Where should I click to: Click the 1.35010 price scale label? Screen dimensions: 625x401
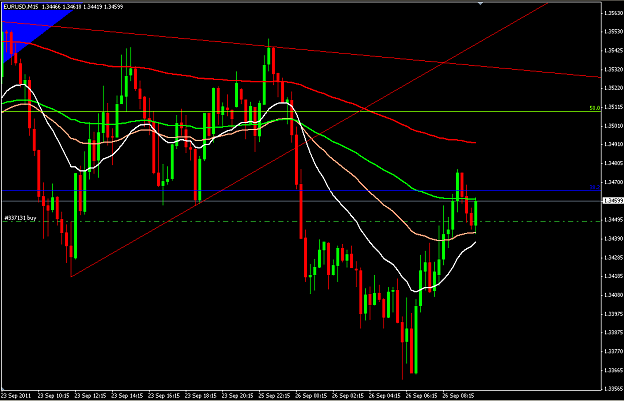pyautogui.click(x=613, y=126)
